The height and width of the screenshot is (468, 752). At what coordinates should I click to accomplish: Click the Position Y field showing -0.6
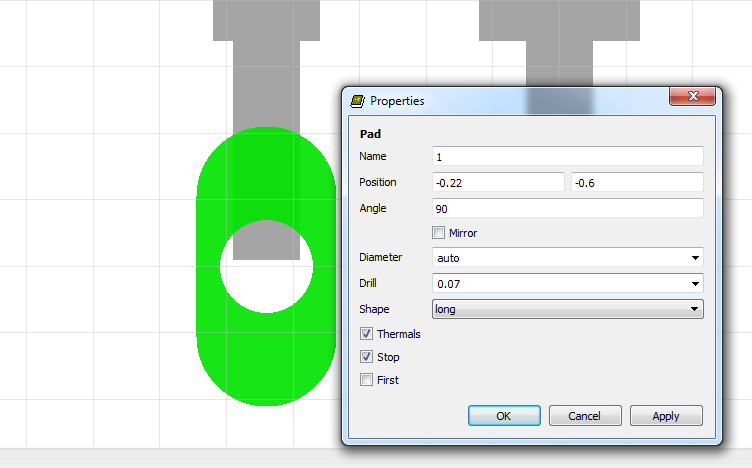click(x=637, y=182)
